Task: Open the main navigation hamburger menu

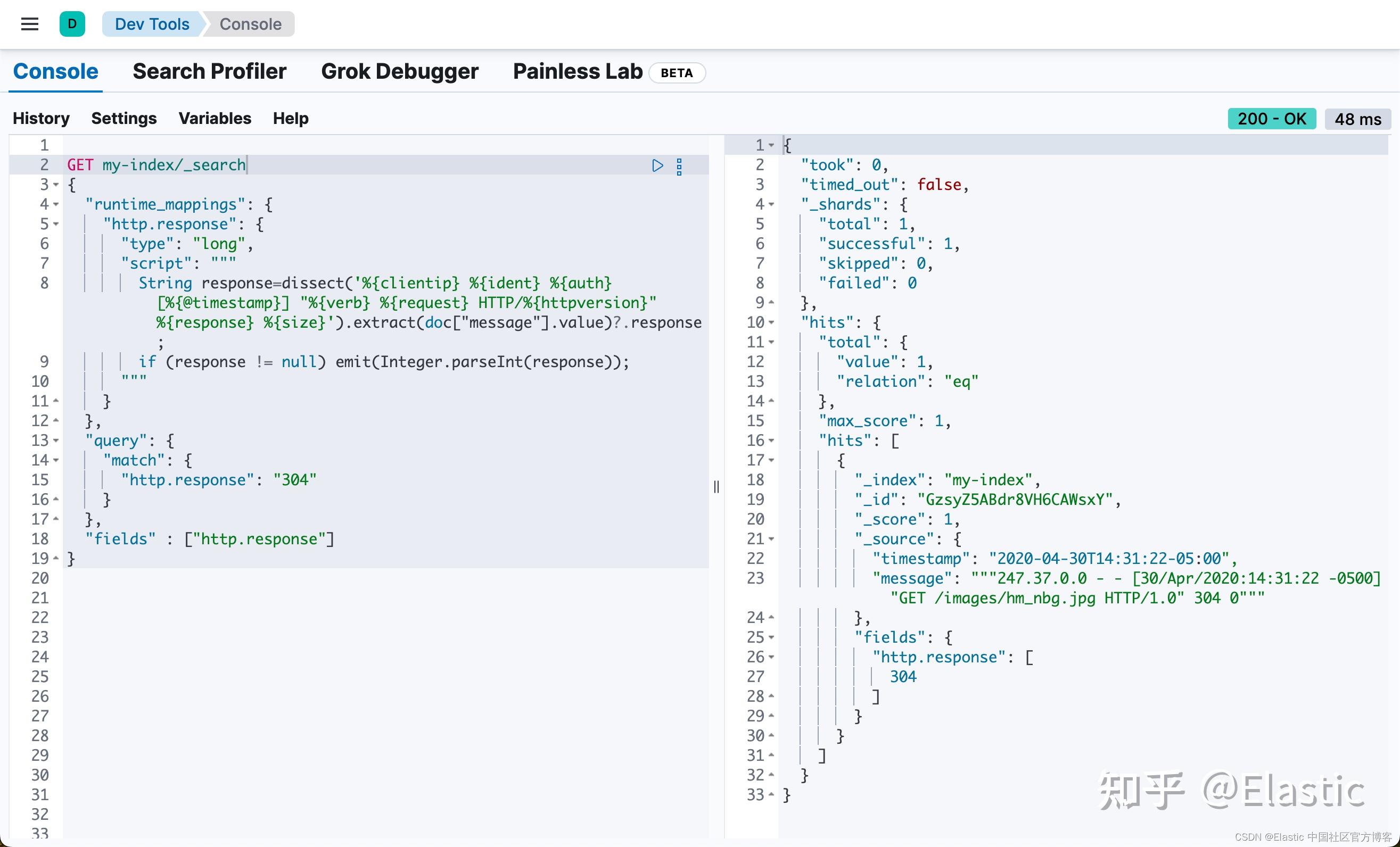Action: point(29,24)
